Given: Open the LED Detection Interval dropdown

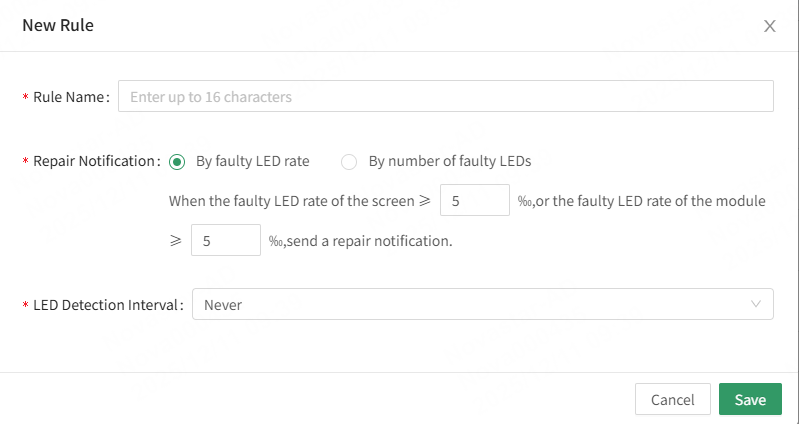Looking at the screenshot, I should point(482,305).
